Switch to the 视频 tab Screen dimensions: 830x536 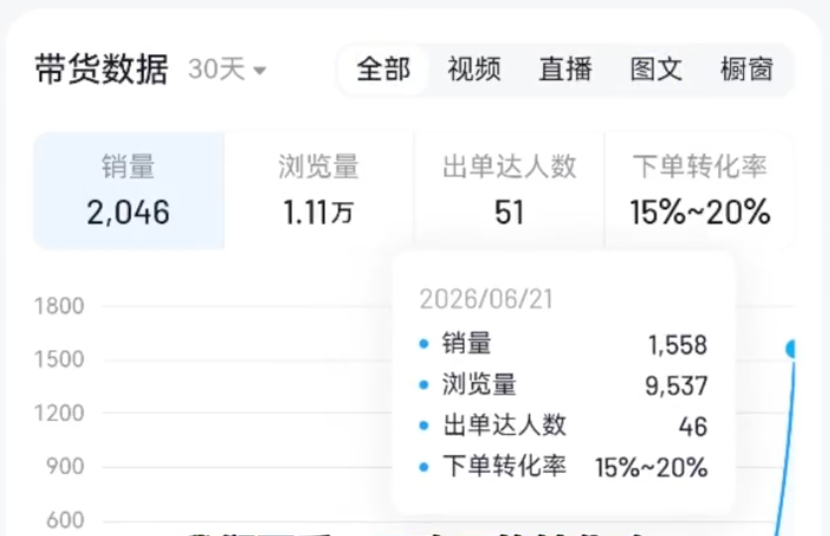pyautogui.click(x=474, y=69)
